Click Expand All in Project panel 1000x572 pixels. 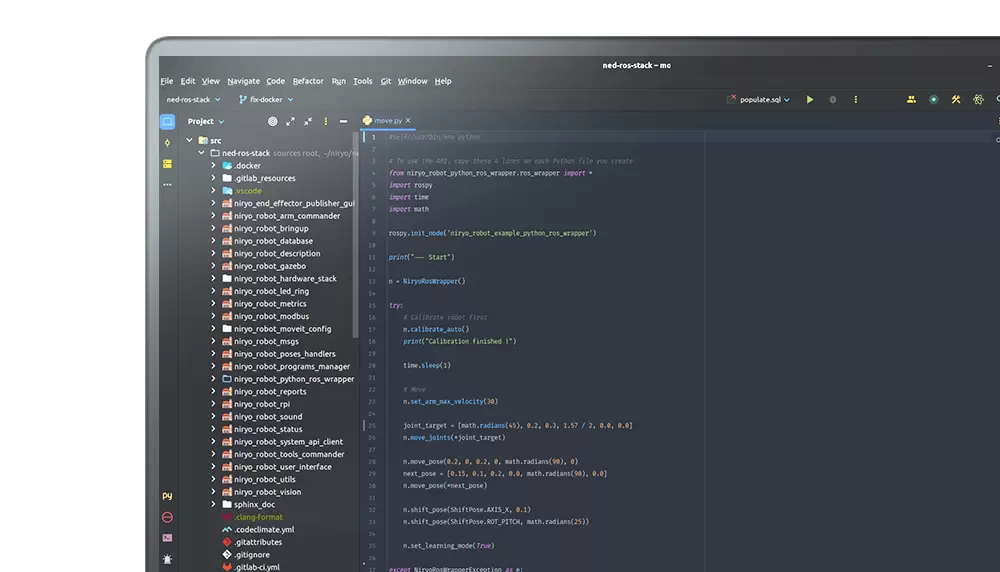tap(290, 121)
